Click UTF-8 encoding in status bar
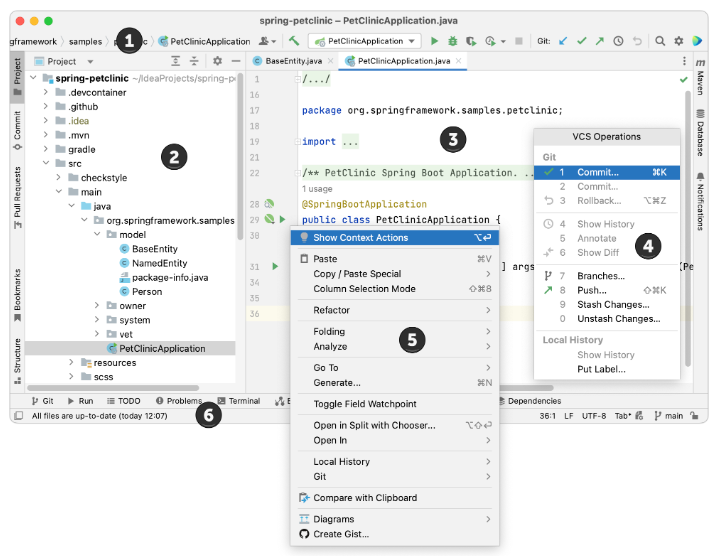Screen dimensions: 717x556 [594, 416]
